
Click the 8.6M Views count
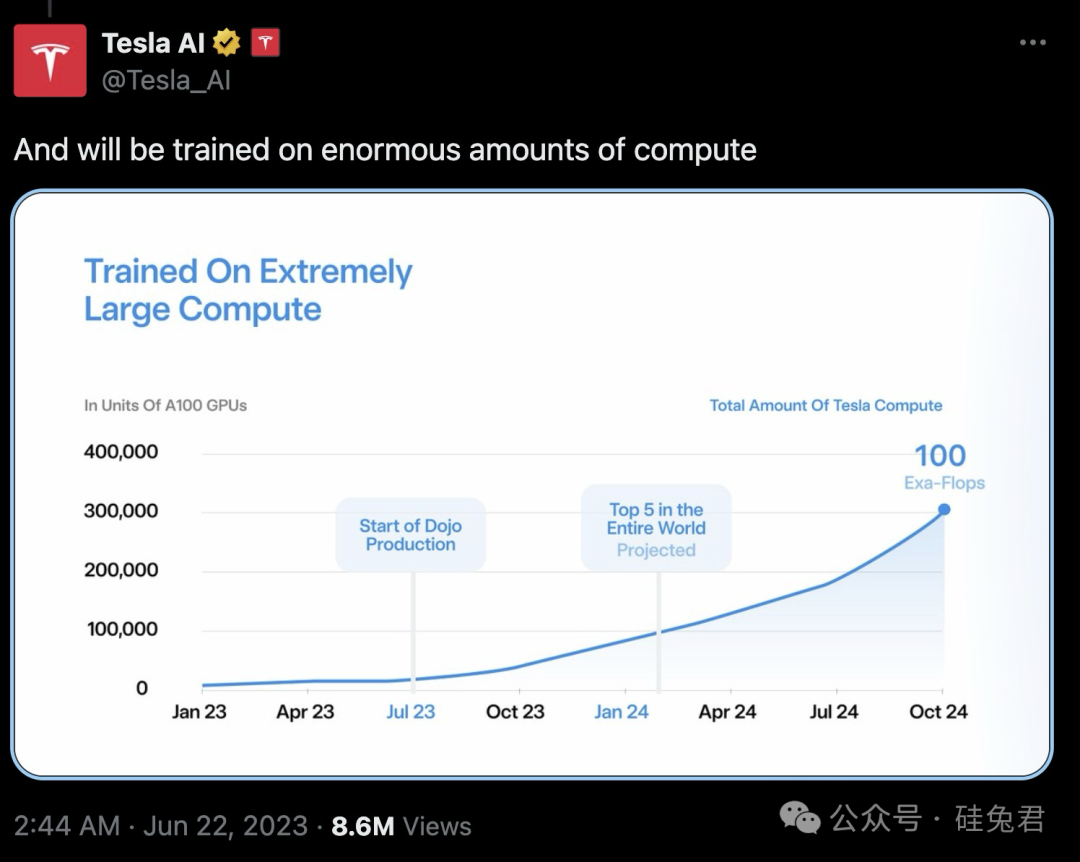[401, 826]
